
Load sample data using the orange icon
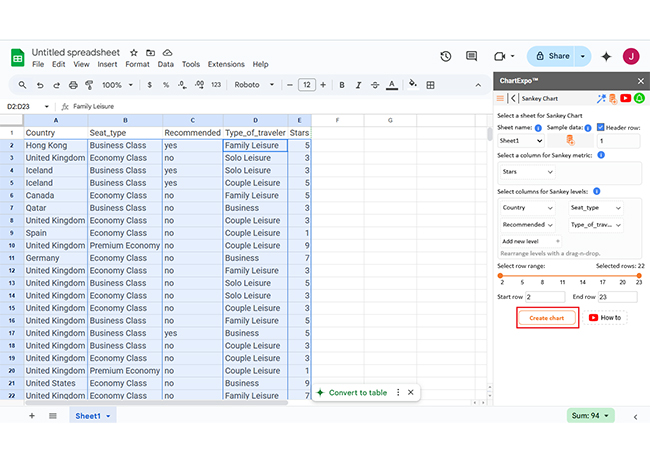click(570, 141)
